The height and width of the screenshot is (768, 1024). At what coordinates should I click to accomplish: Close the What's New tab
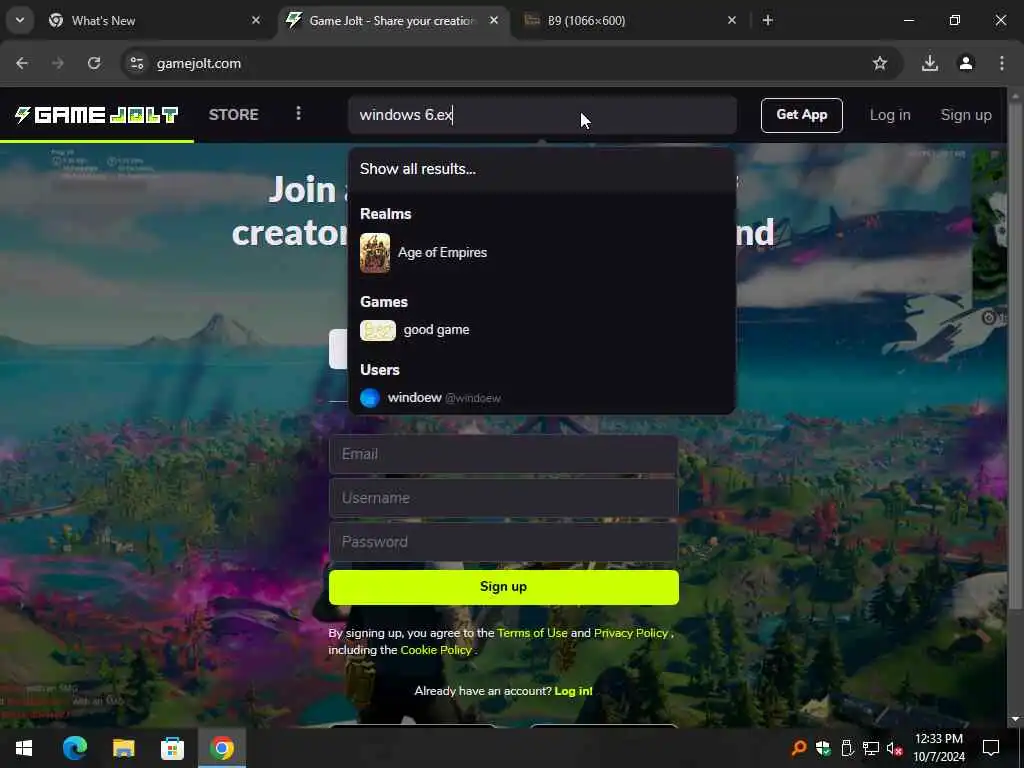click(x=256, y=21)
